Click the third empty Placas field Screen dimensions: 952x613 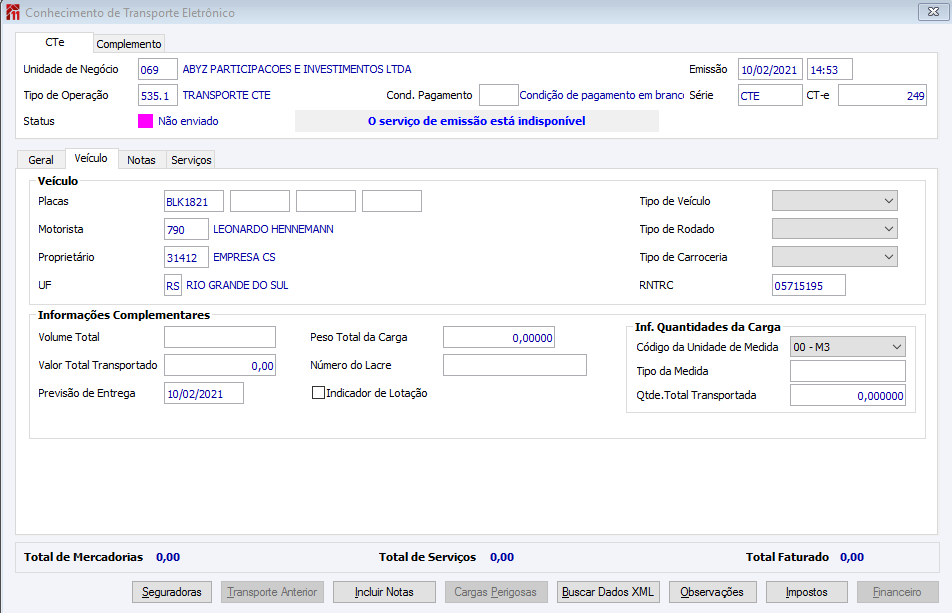click(326, 201)
